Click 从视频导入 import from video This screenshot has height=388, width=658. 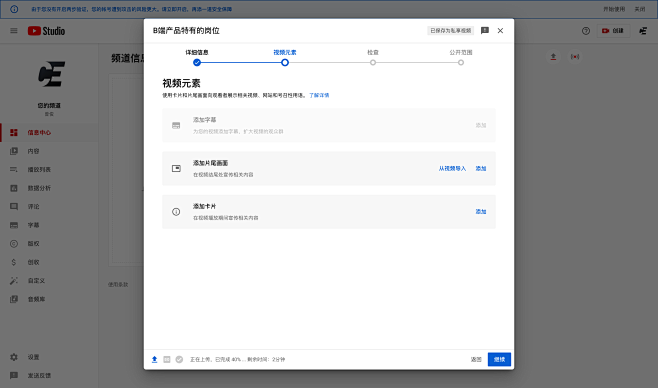click(x=452, y=169)
